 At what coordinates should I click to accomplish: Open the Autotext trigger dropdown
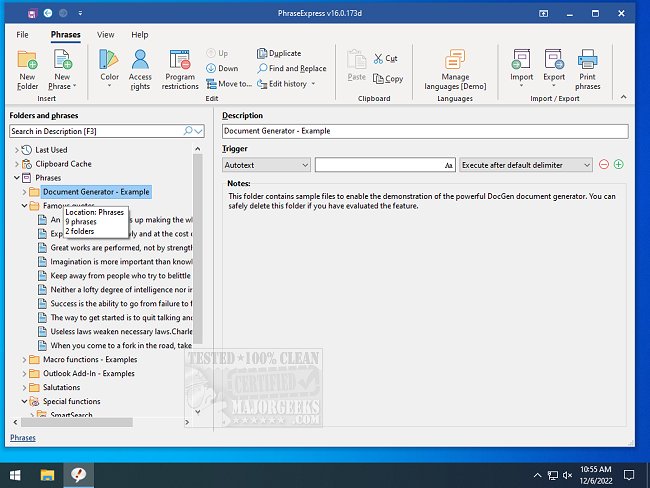click(266, 165)
